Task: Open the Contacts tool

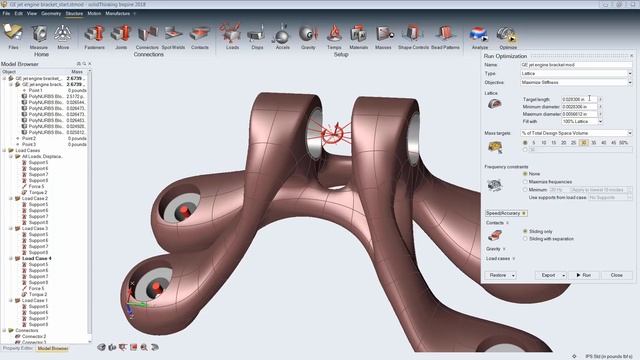Action: click(x=200, y=34)
